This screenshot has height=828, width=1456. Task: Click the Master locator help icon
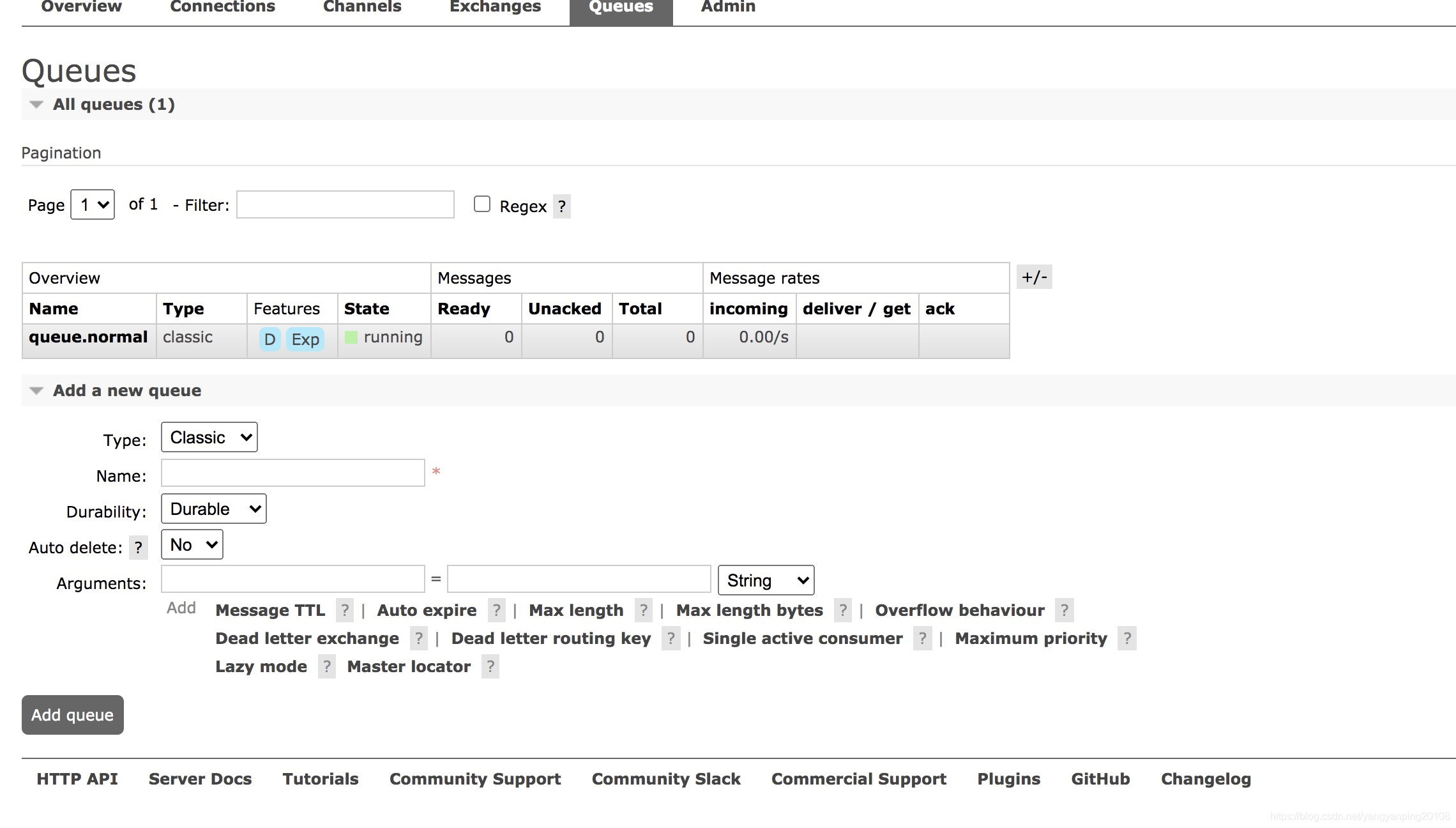(x=490, y=666)
